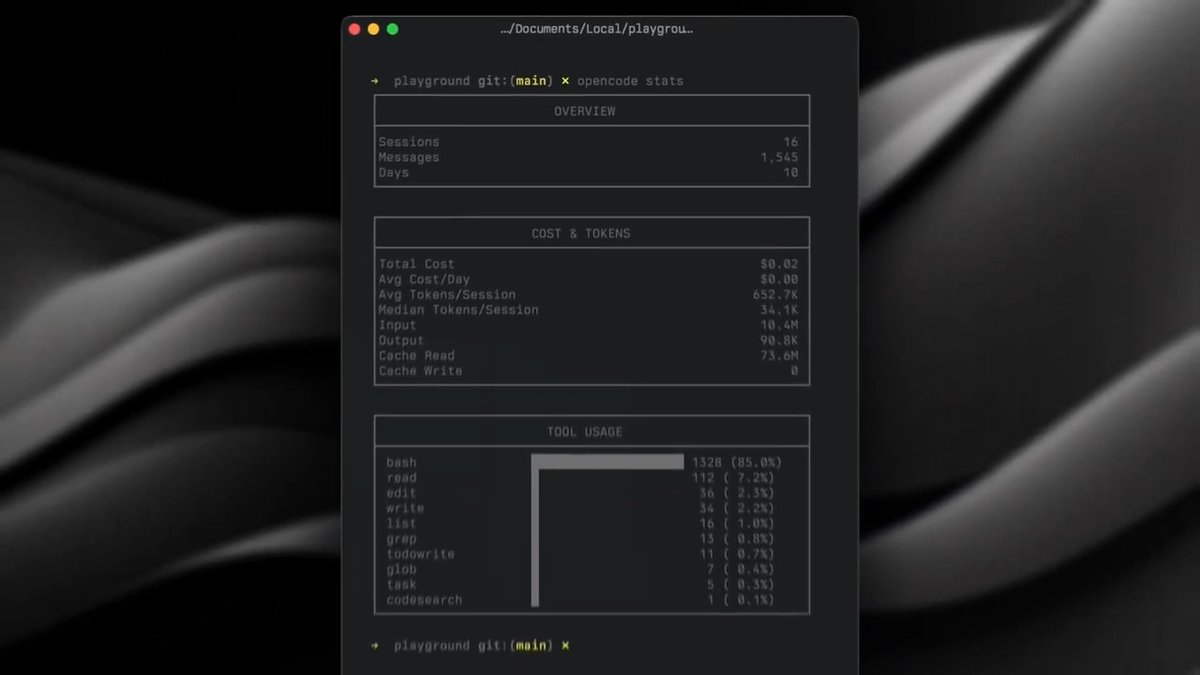
Task: Click the 'COST & TOKENS' section header
Action: [581, 233]
